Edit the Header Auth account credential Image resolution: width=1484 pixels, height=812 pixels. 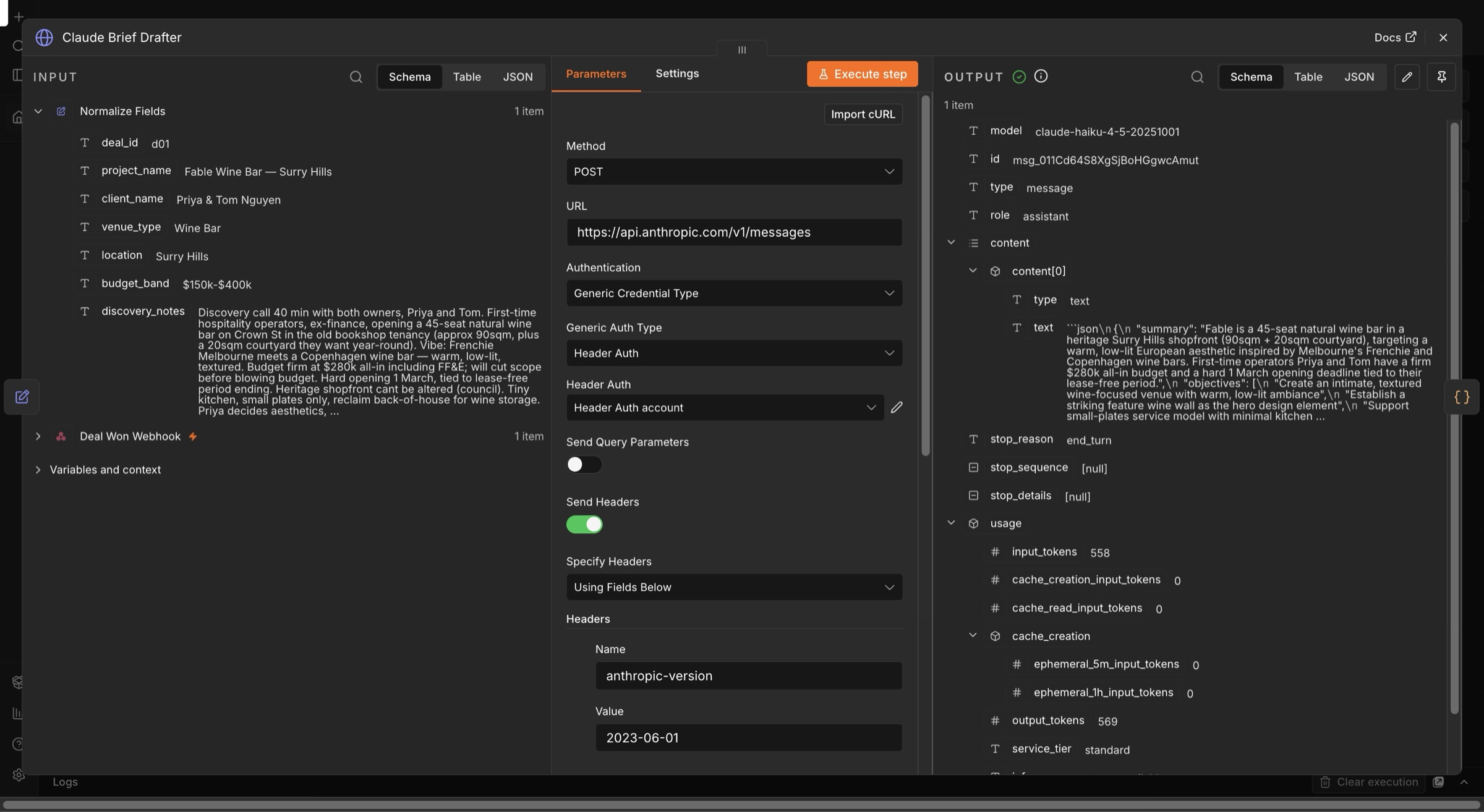[897, 407]
